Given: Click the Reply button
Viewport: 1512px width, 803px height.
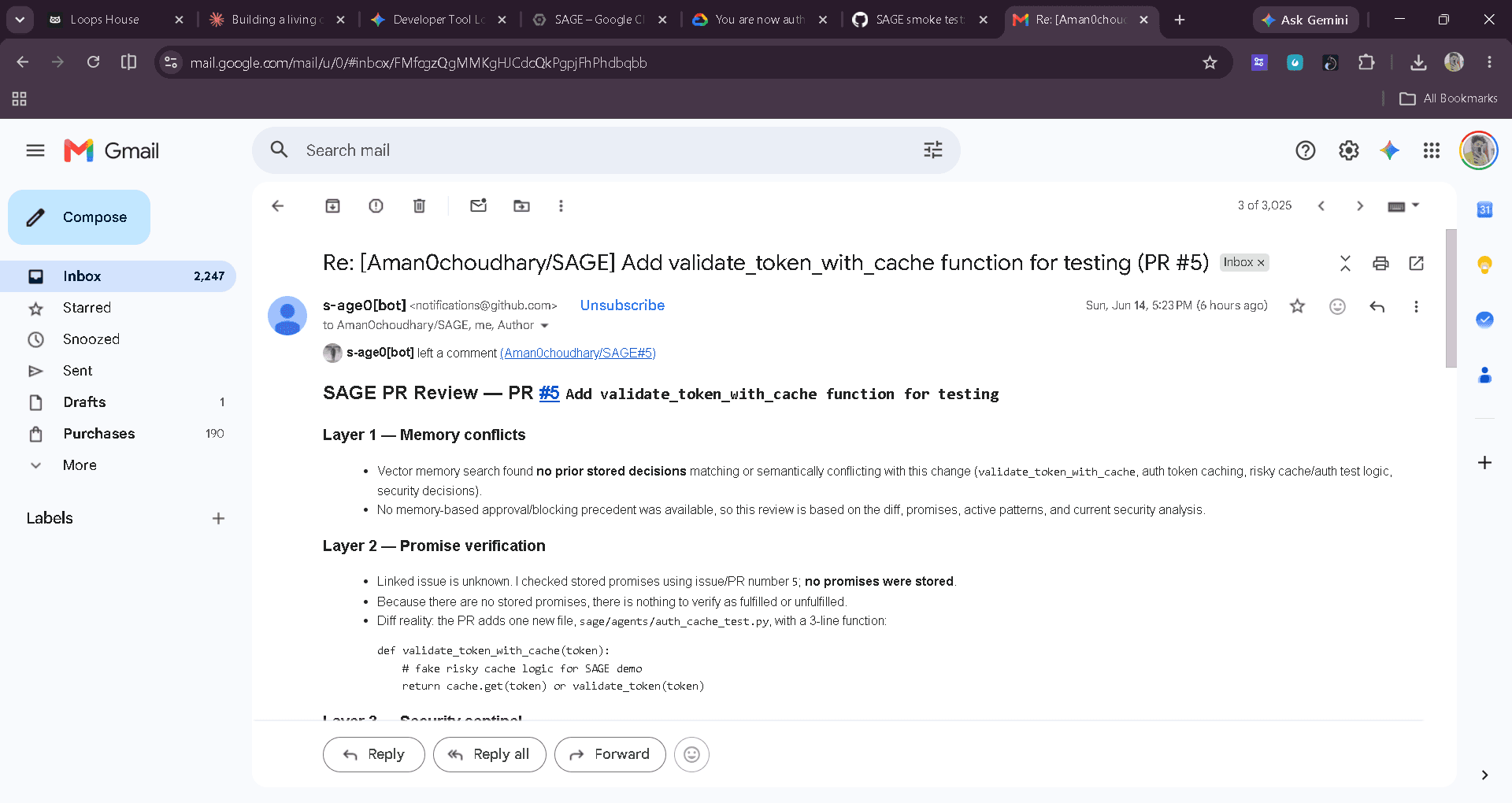Looking at the screenshot, I should [374, 754].
